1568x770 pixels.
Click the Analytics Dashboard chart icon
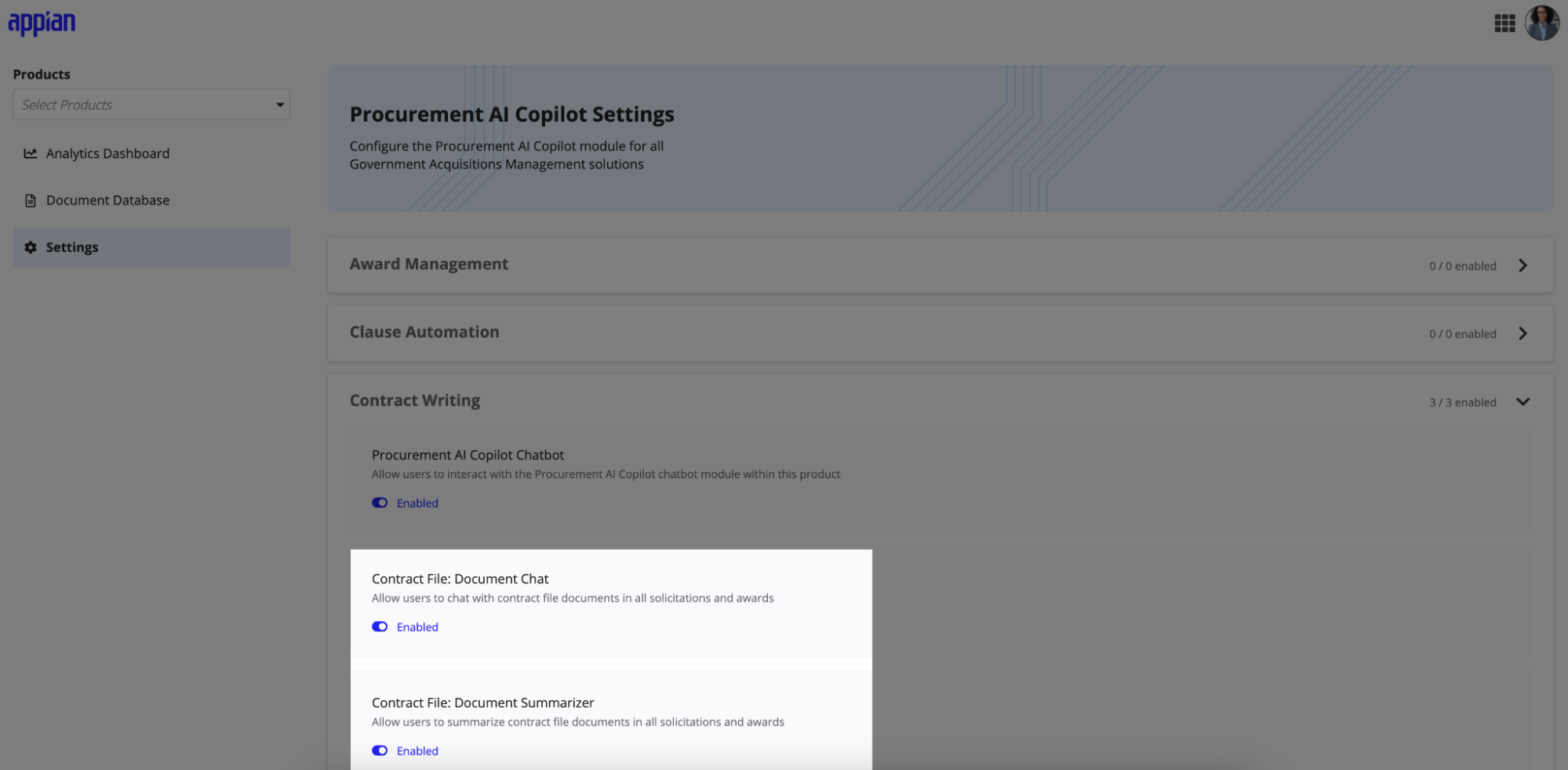click(x=31, y=154)
